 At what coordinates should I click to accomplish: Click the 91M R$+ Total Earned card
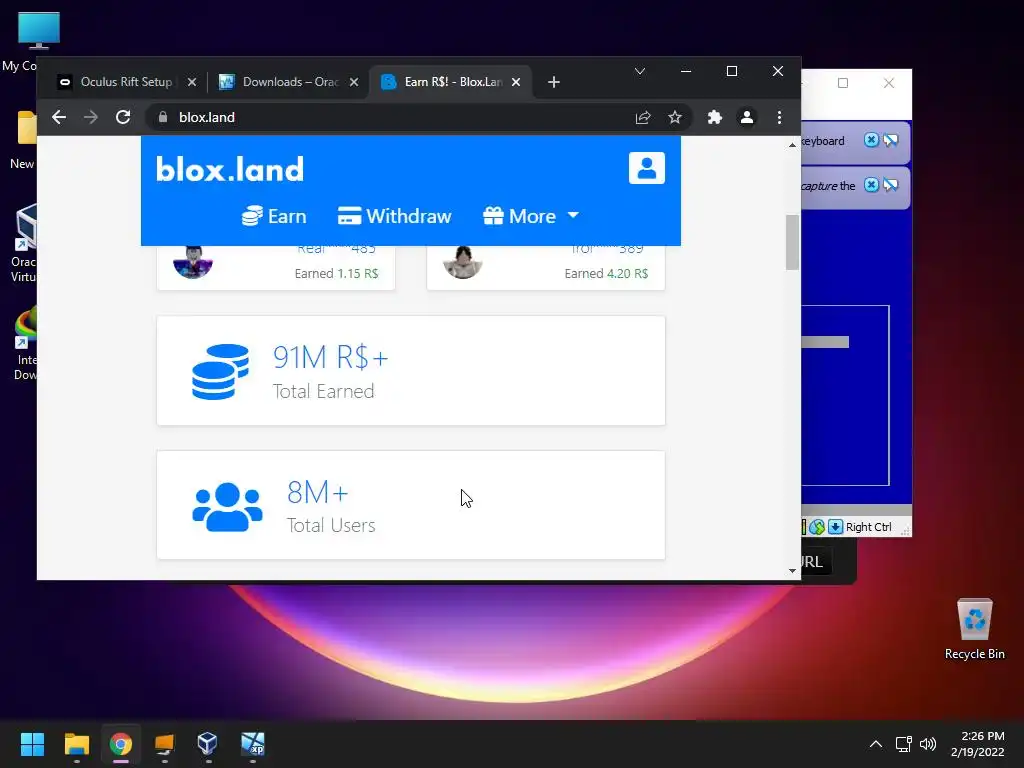411,370
